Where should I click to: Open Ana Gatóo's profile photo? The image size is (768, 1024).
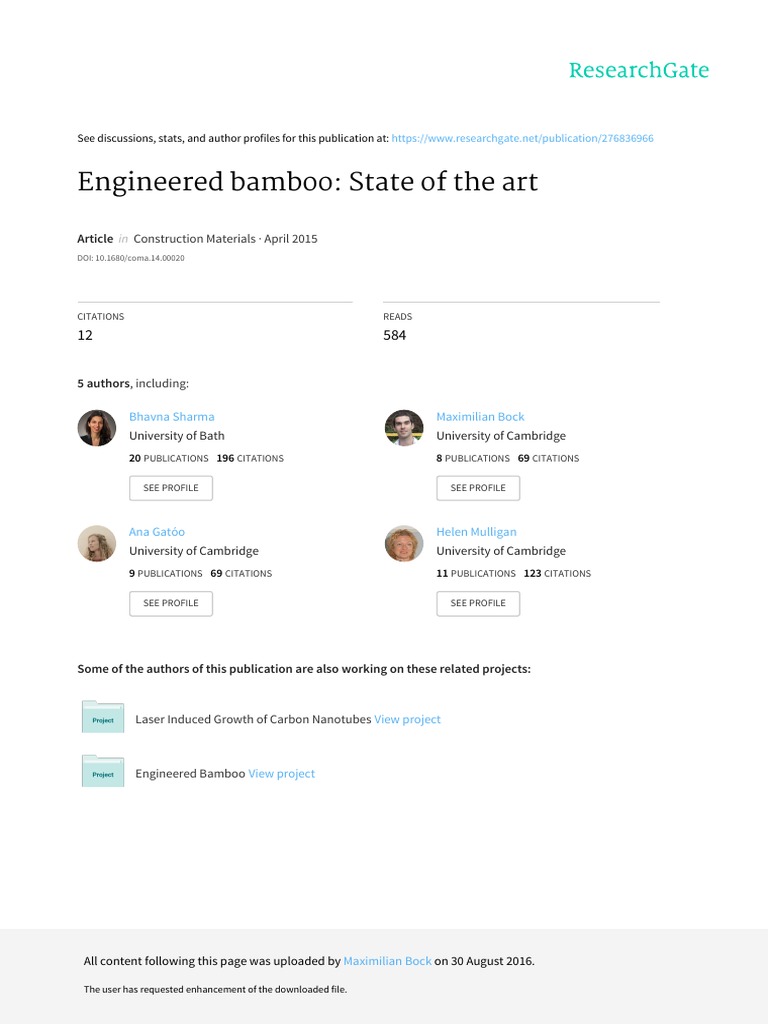click(97, 543)
